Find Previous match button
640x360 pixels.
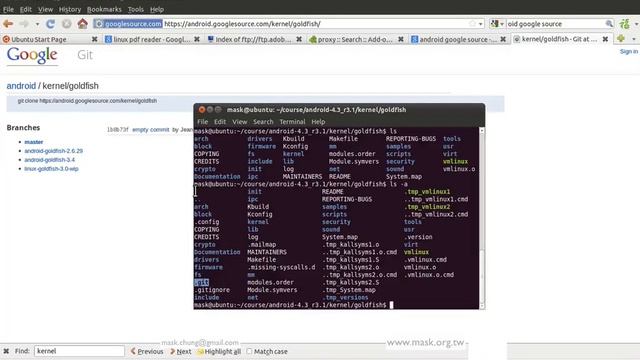click(147, 351)
